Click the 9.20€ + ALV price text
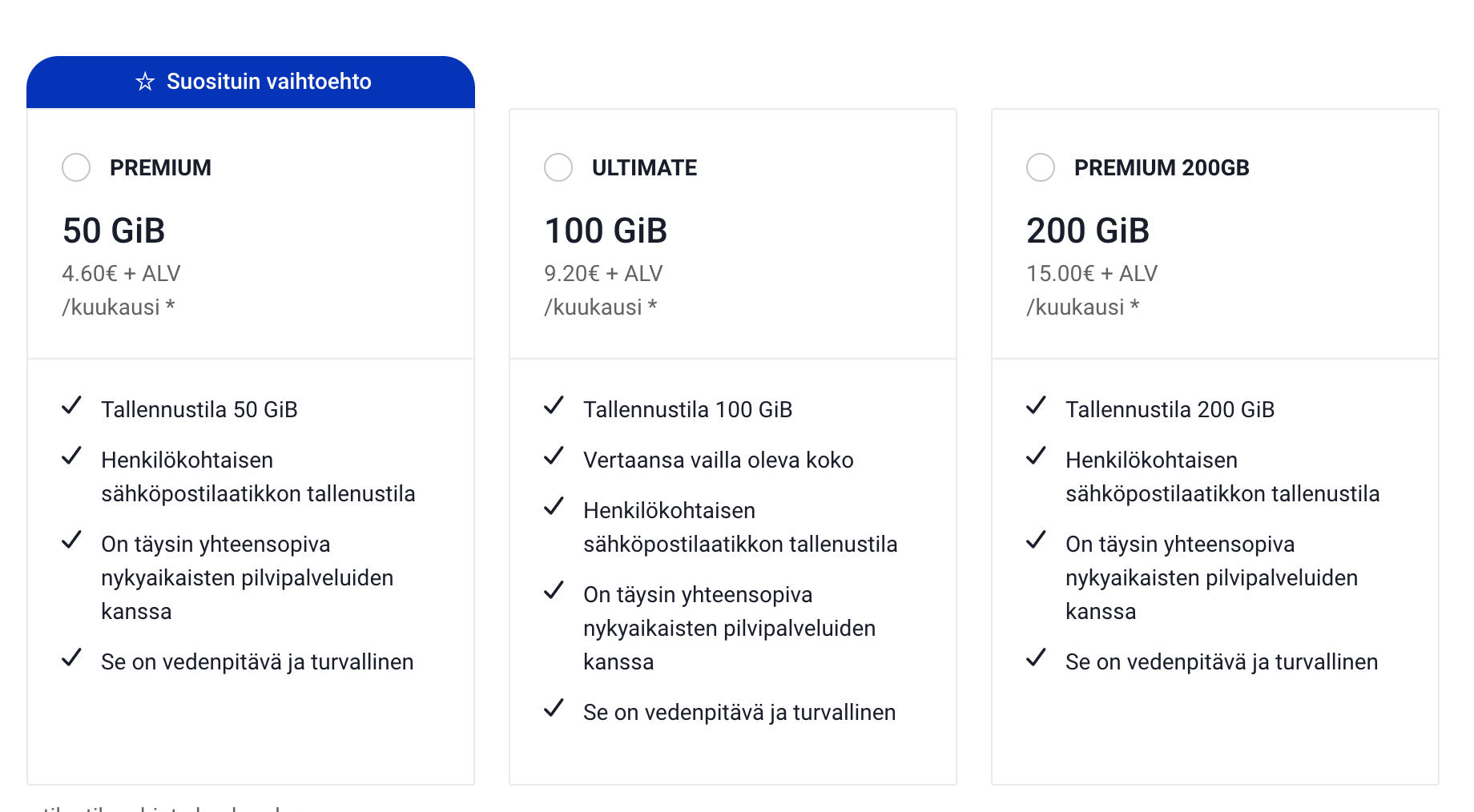Image resolution: width=1474 pixels, height=812 pixels. 603,274
